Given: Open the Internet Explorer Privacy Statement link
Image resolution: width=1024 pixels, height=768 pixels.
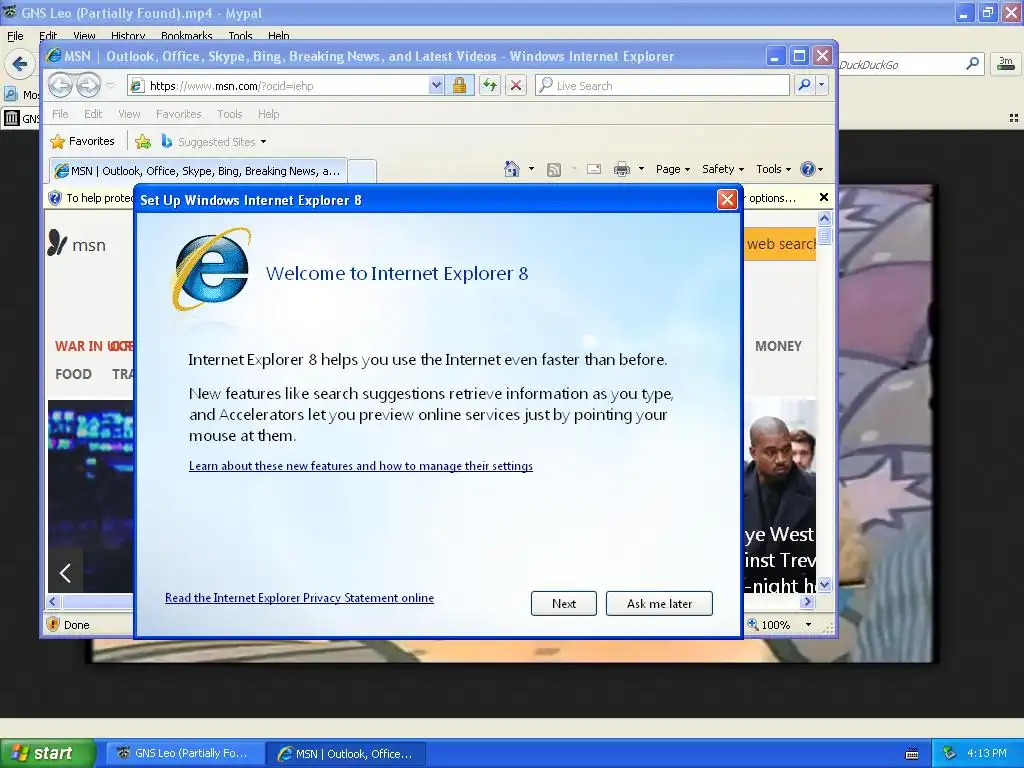Looking at the screenshot, I should (x=299, y=598).
